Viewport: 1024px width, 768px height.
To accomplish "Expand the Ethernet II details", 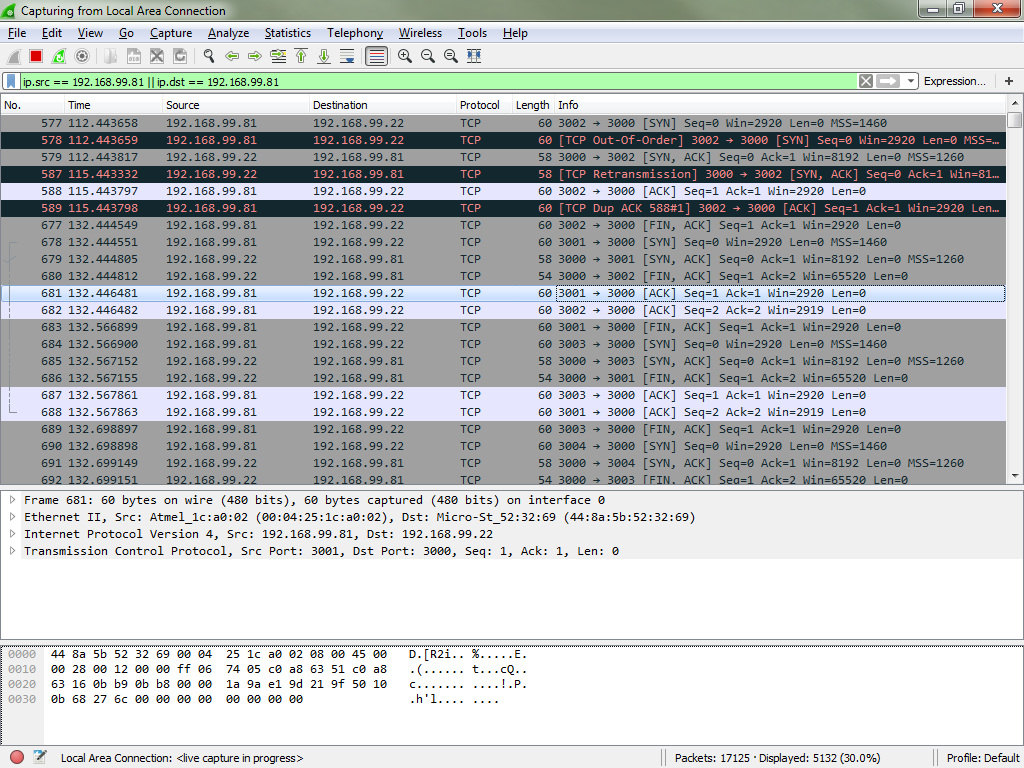I will 12,517.
